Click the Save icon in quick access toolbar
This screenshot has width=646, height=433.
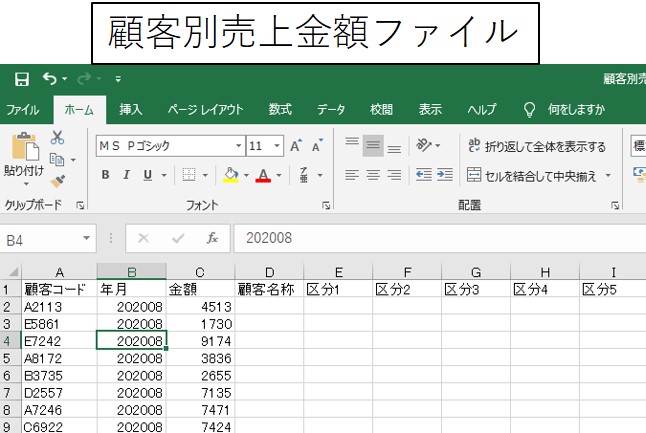[21, 78]
